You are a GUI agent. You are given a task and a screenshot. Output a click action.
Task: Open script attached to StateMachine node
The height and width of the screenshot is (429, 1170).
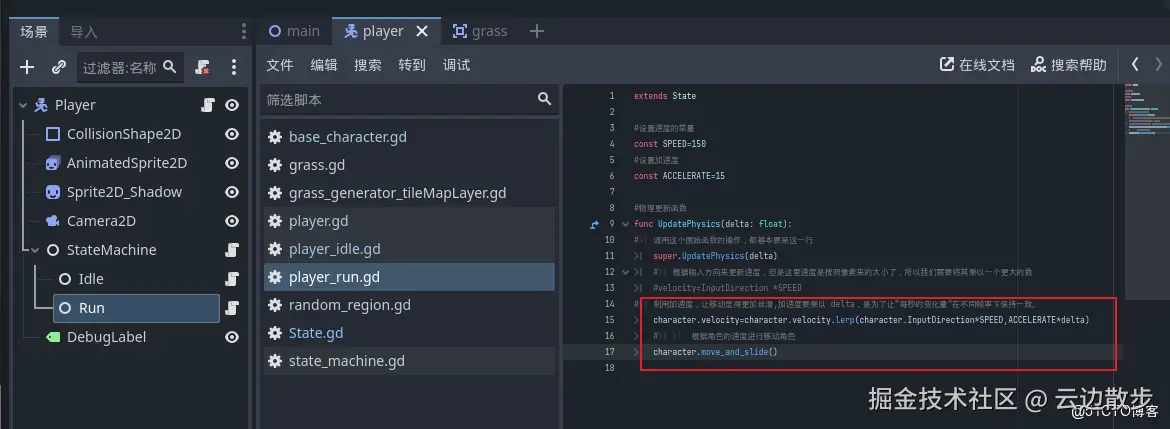tap(232, 250)
